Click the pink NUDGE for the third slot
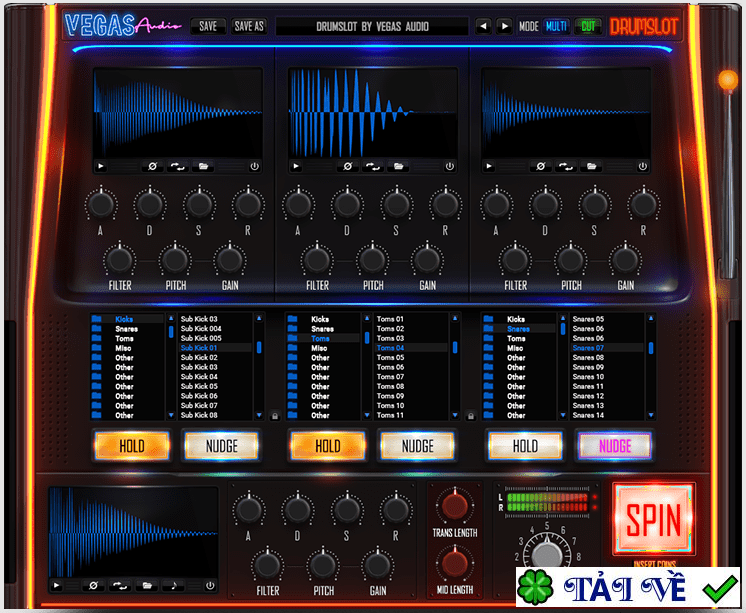 615,446
